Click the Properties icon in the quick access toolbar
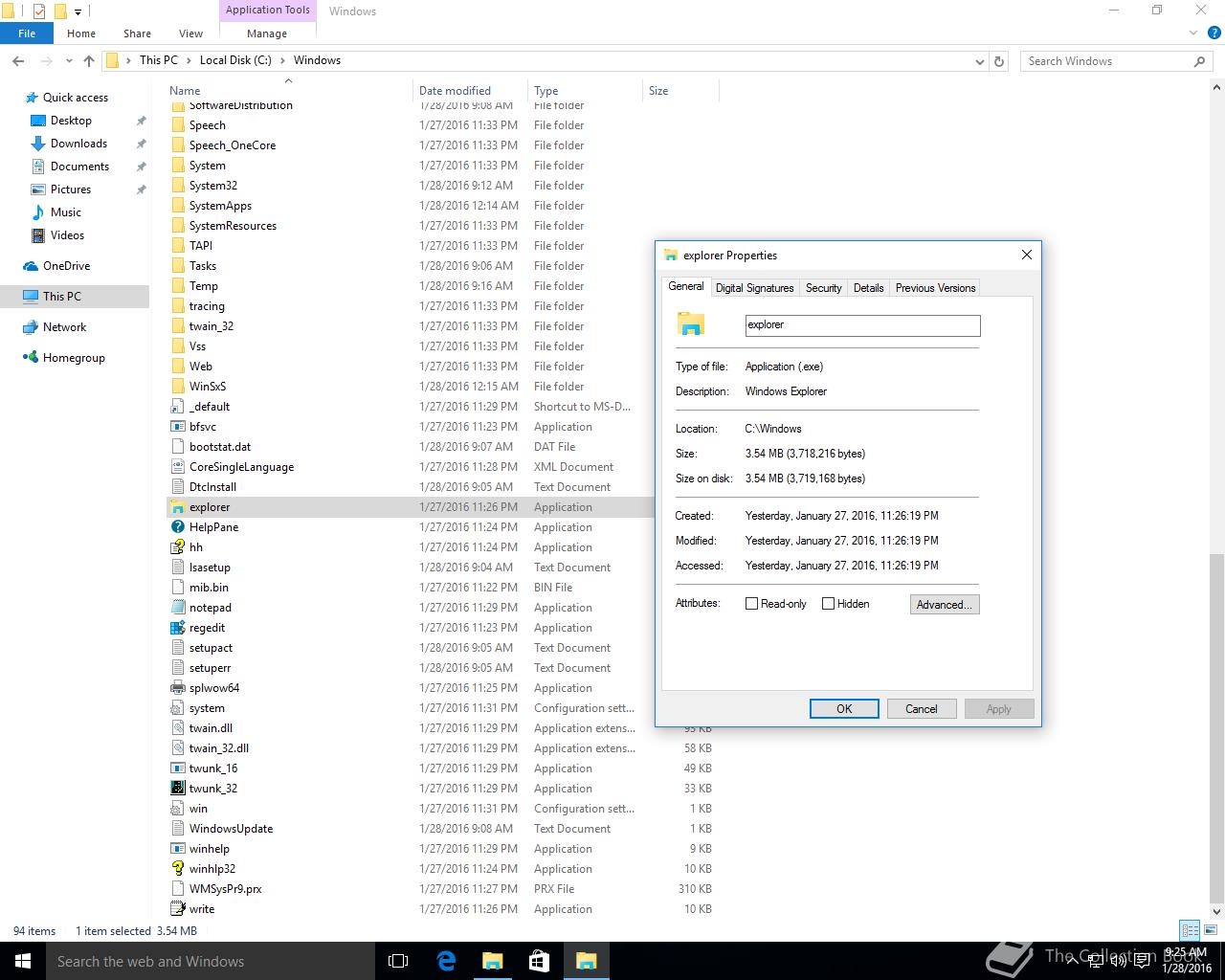 39,11
